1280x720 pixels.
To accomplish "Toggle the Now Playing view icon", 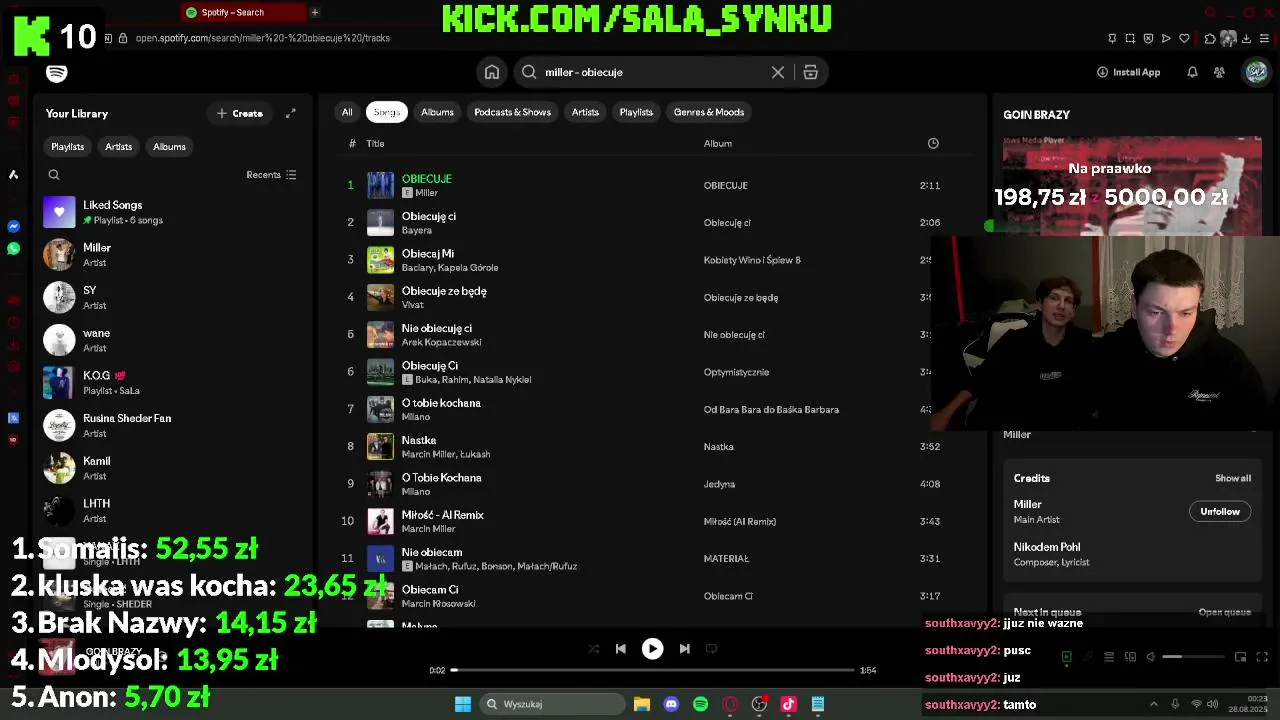I will point(1066,657).
